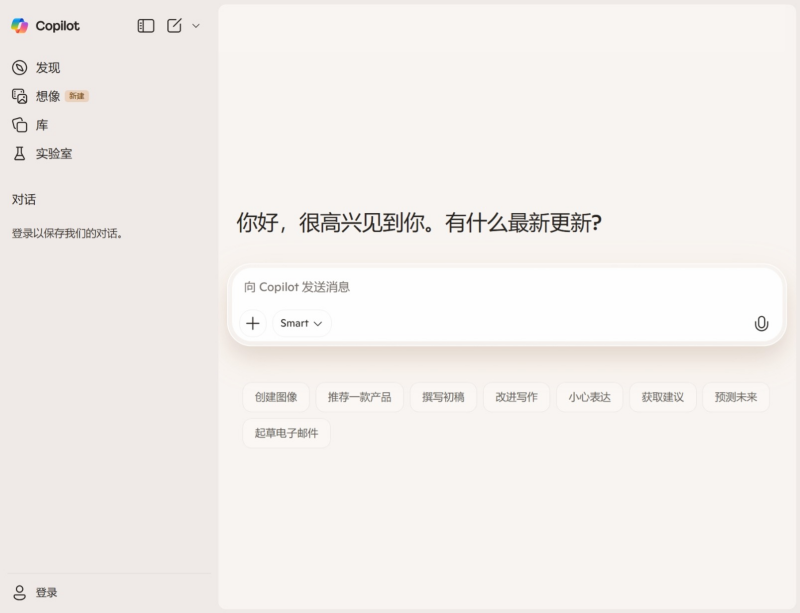
Task: Select the 预测未来 suggestion chip
Action: (x=735, y=397)
